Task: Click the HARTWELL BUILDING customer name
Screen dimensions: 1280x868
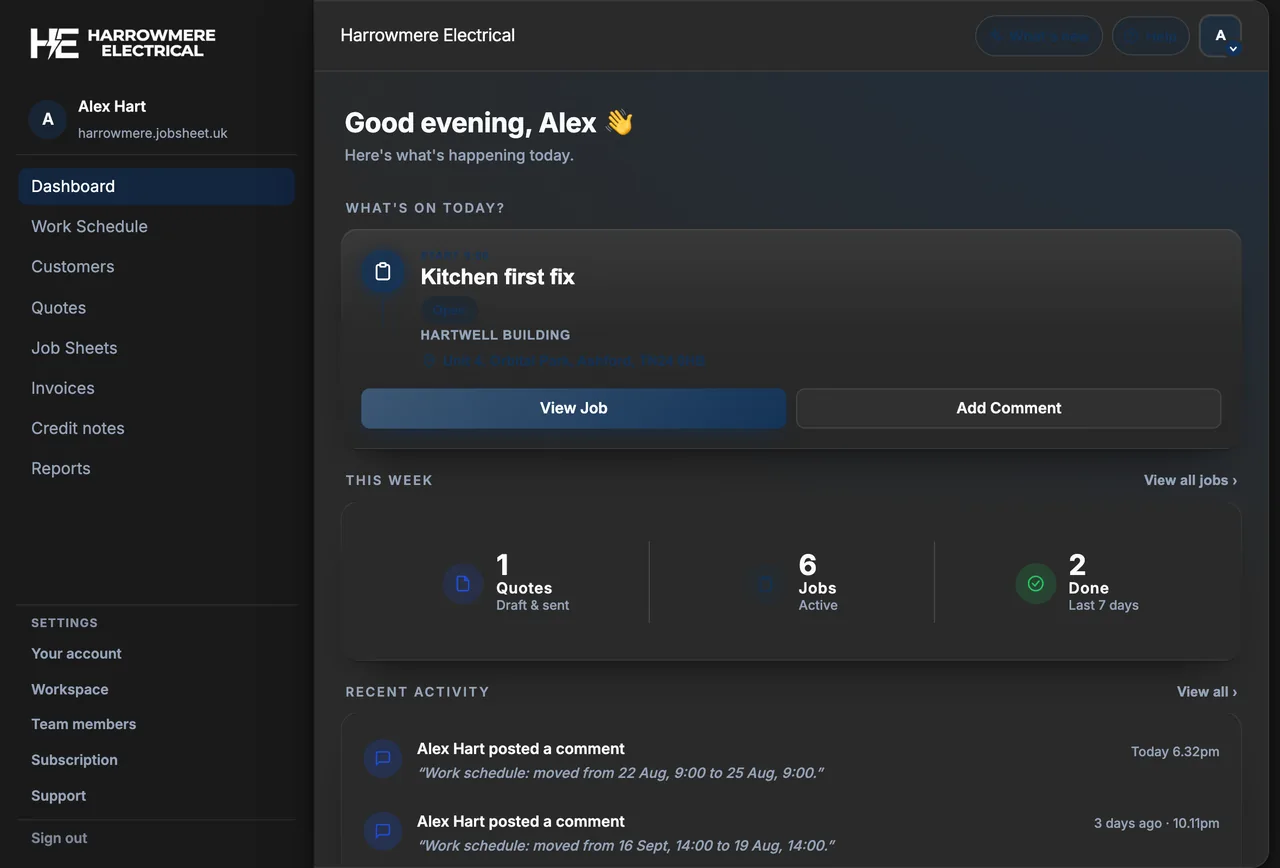Action: click(495, 335)
